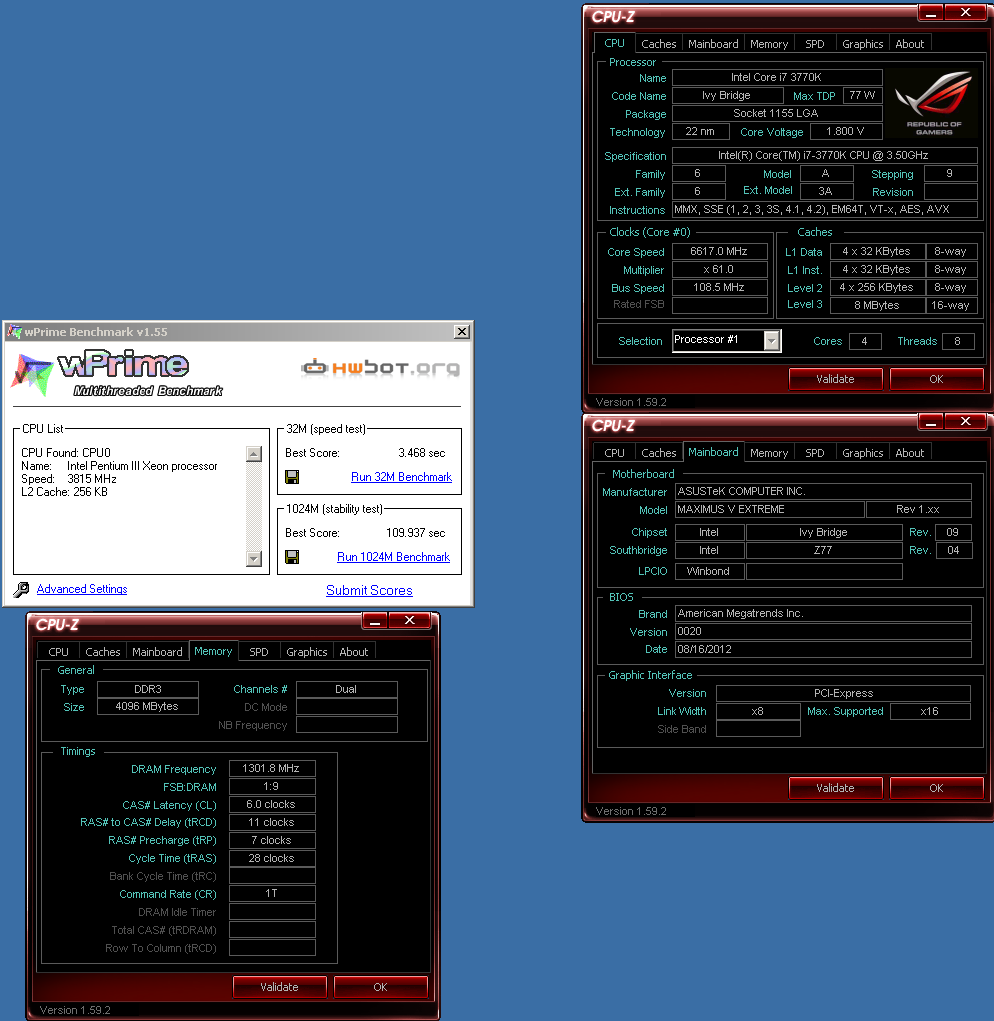
Task: Click the processor name Intel Core i7 3770K
Action: pyautogui.click(x=777, y=77)
